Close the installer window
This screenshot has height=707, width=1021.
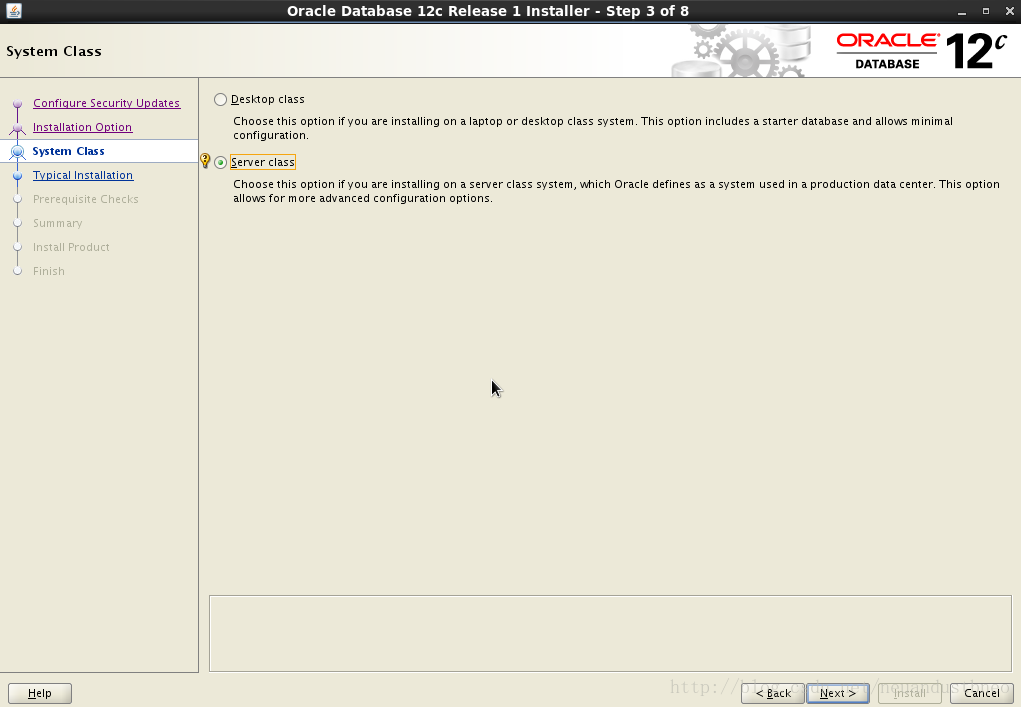tap(1009, 11)
